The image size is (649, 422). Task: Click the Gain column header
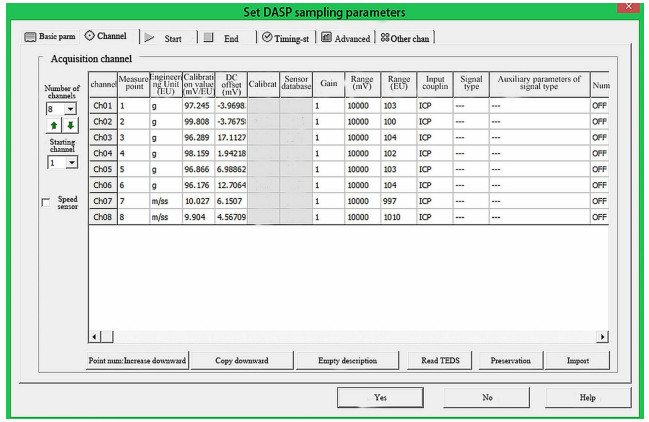click(329, 84)
